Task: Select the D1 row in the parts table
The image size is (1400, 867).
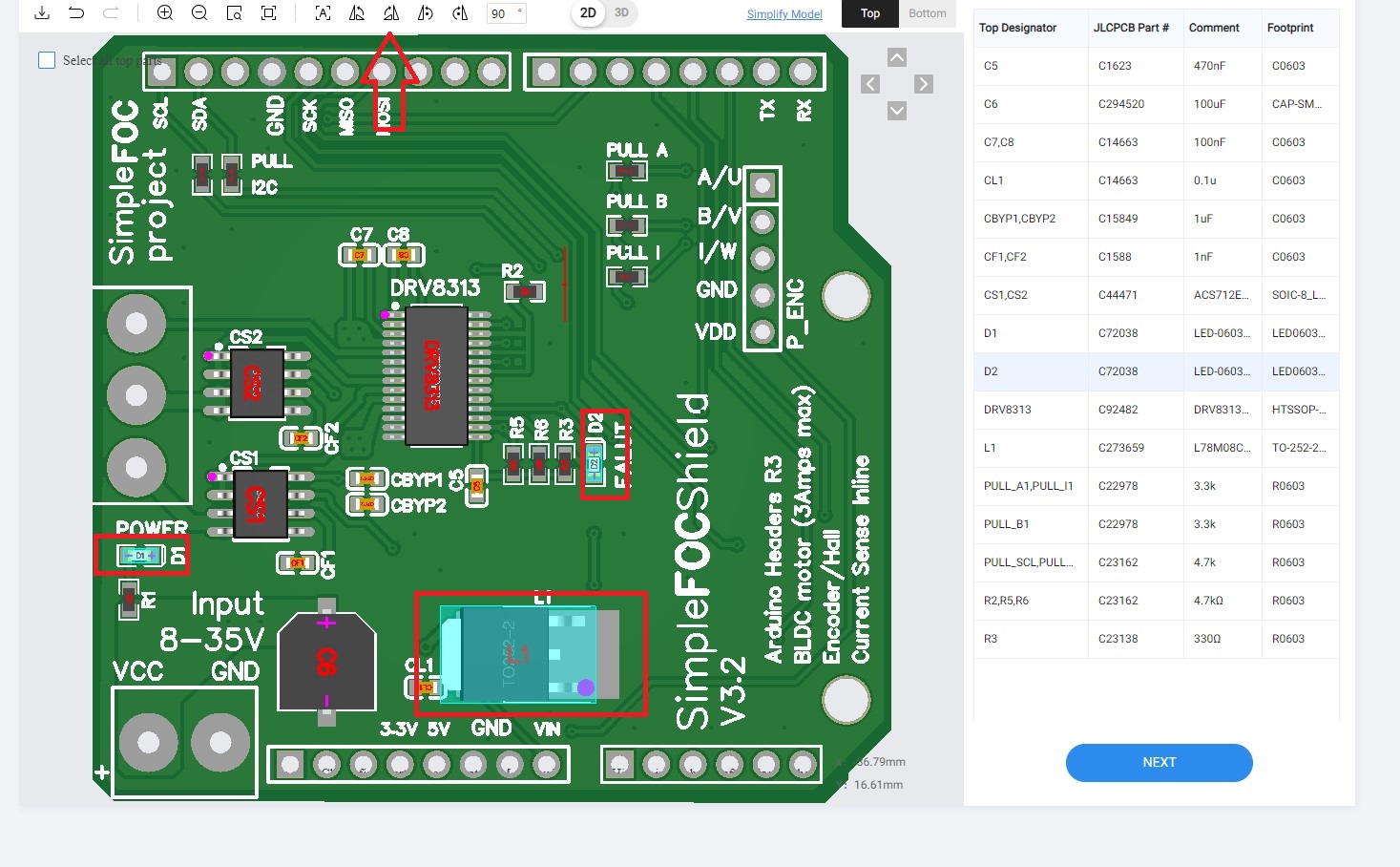Action: coord(1156,333)
